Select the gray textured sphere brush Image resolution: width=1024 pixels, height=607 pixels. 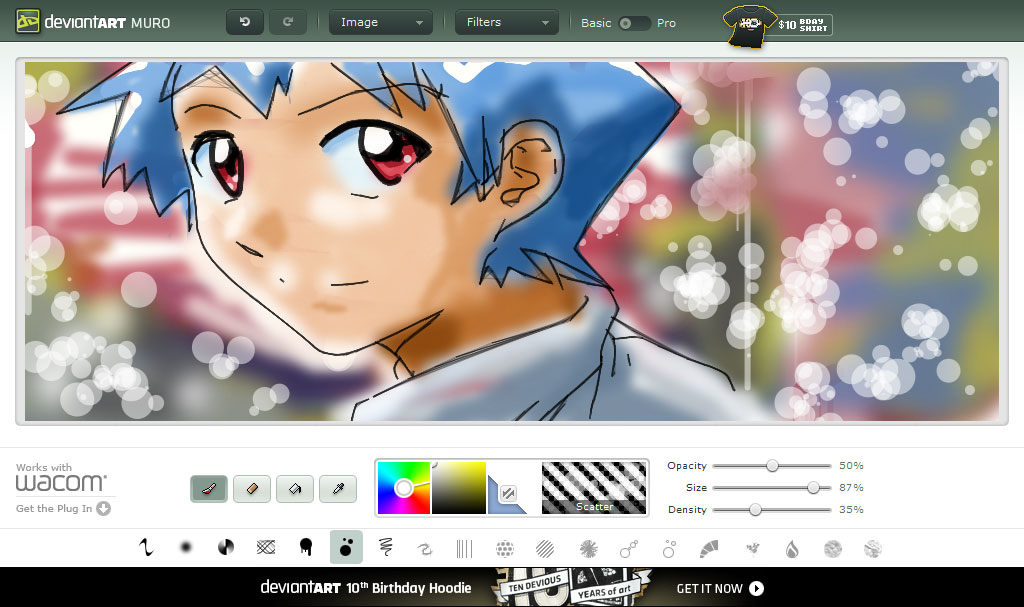[833, 549]
